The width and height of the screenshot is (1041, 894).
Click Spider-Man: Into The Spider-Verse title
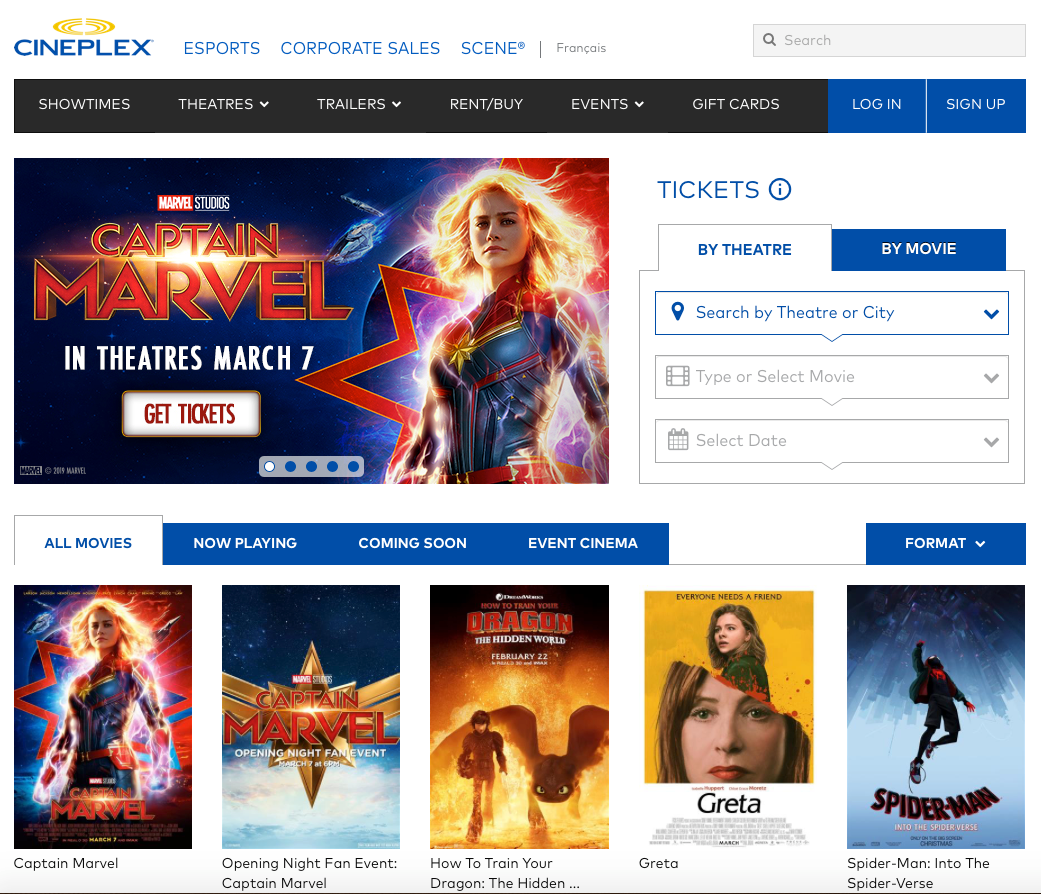[918, 873]
